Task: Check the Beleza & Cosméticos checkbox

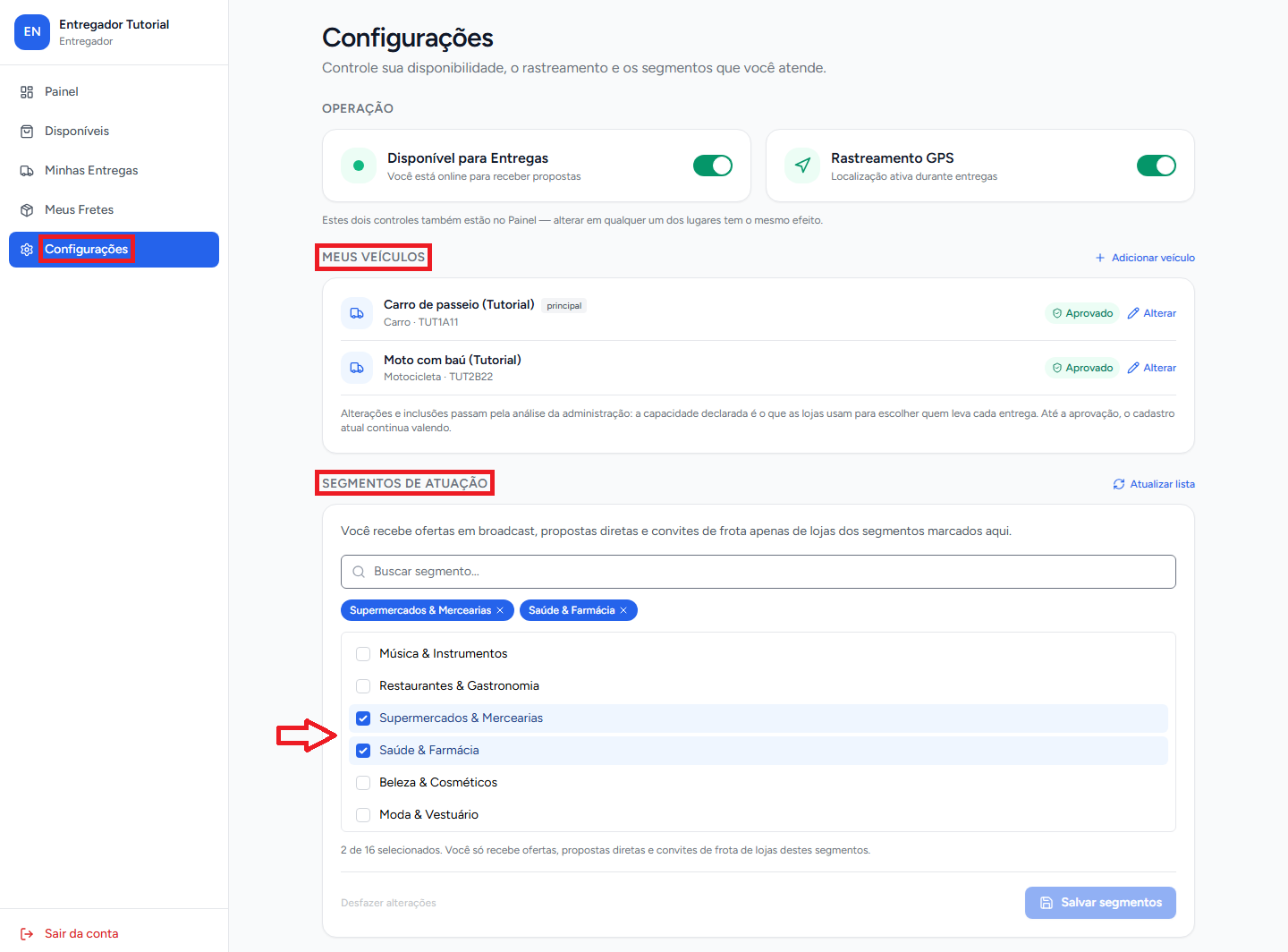Action: 363,783
